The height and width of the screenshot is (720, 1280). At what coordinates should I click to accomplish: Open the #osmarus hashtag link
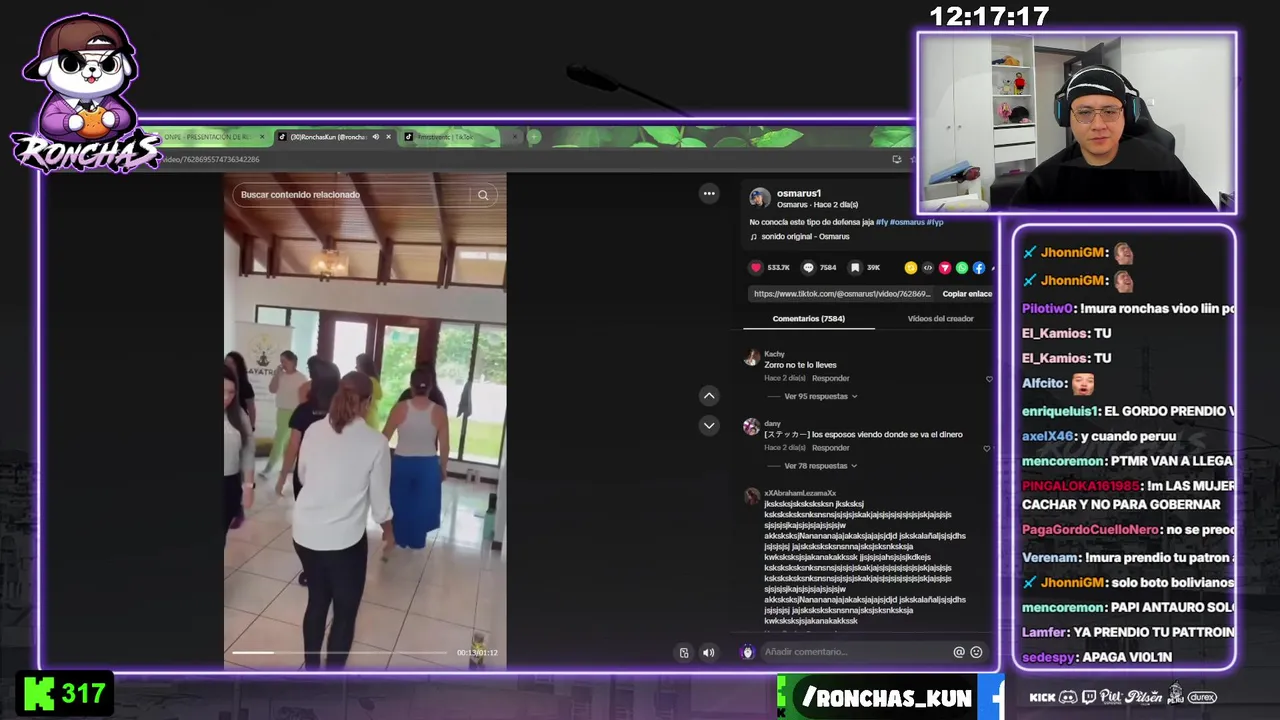point(907,222)
